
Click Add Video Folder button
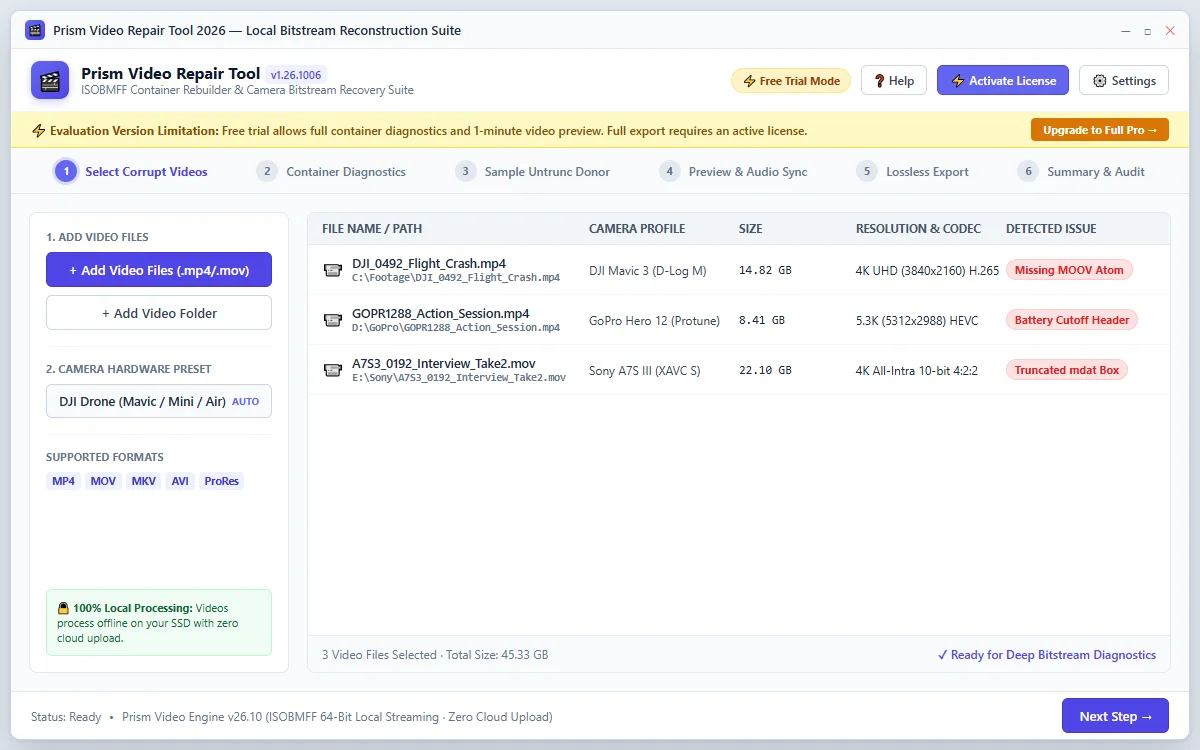pyautogui.click(x=159, y=313)
